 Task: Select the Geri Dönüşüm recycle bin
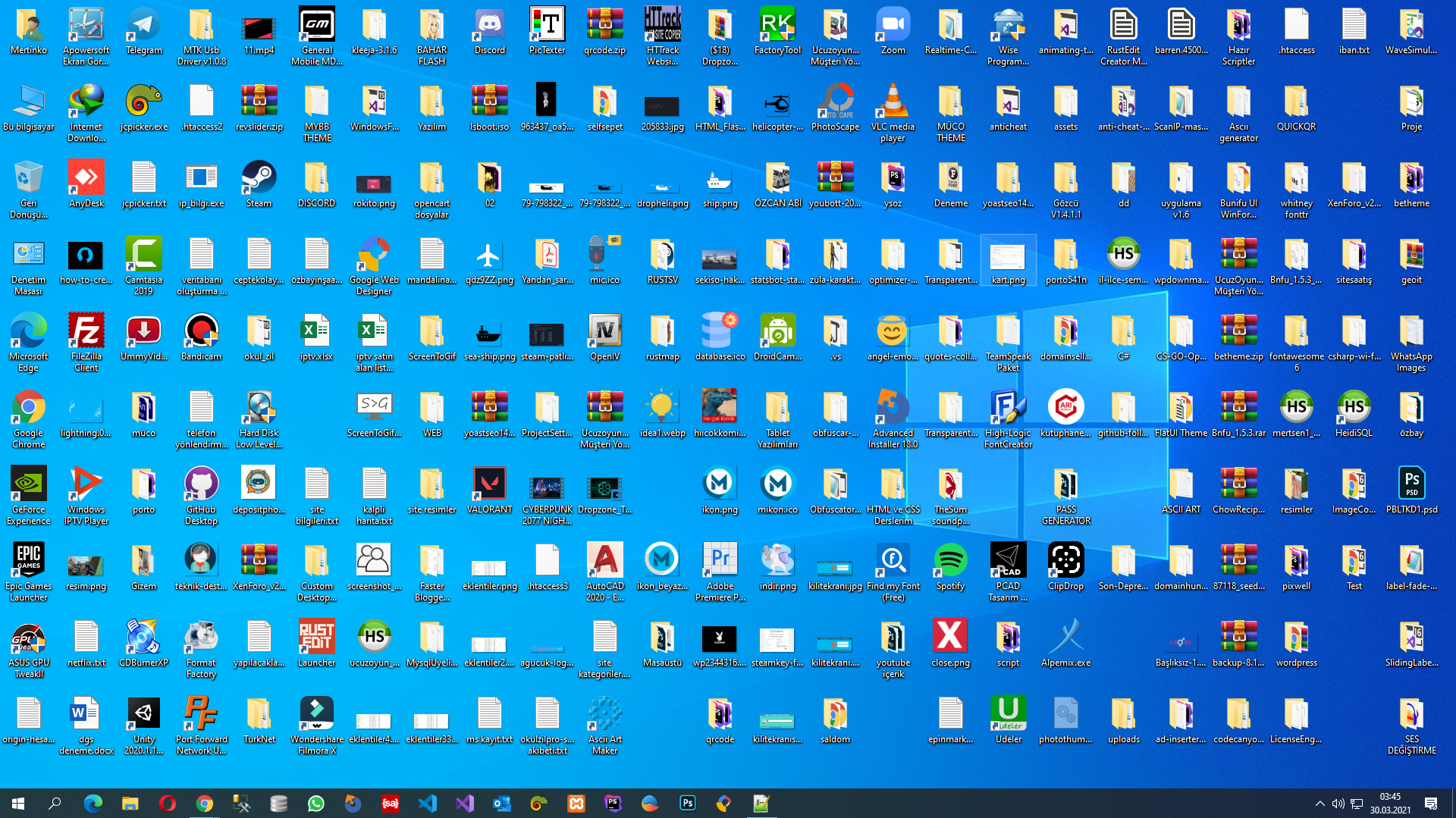tap(29, 190)
